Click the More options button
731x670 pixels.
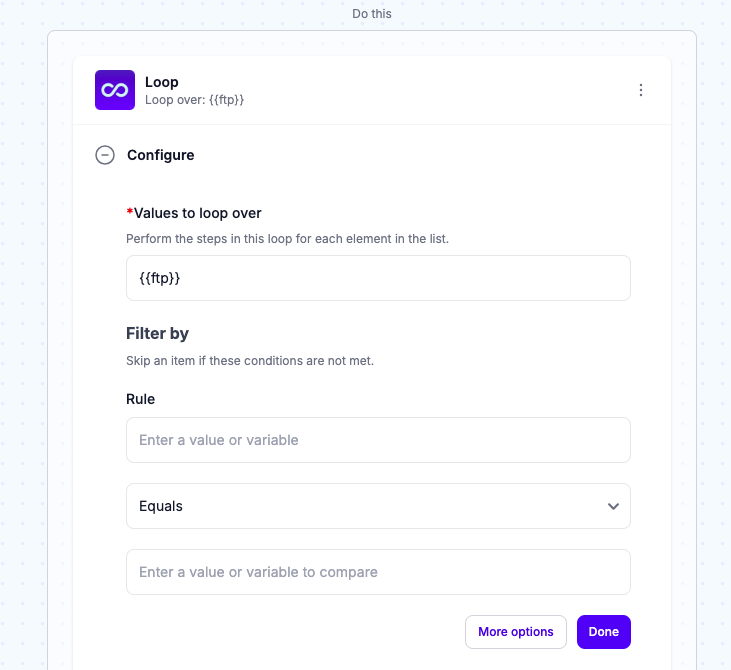[516, 632]
